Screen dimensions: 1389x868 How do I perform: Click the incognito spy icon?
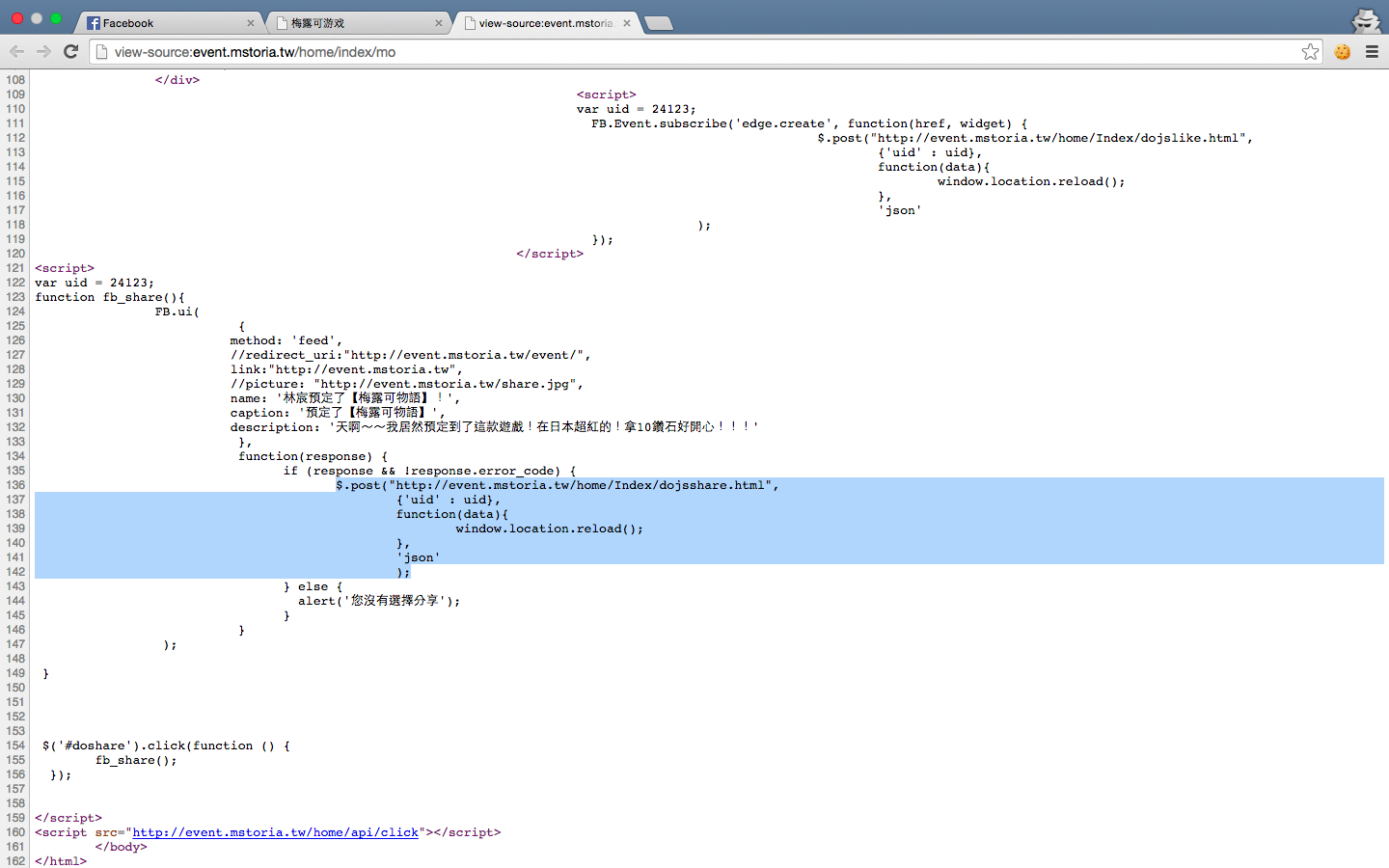pos(1366,19)
